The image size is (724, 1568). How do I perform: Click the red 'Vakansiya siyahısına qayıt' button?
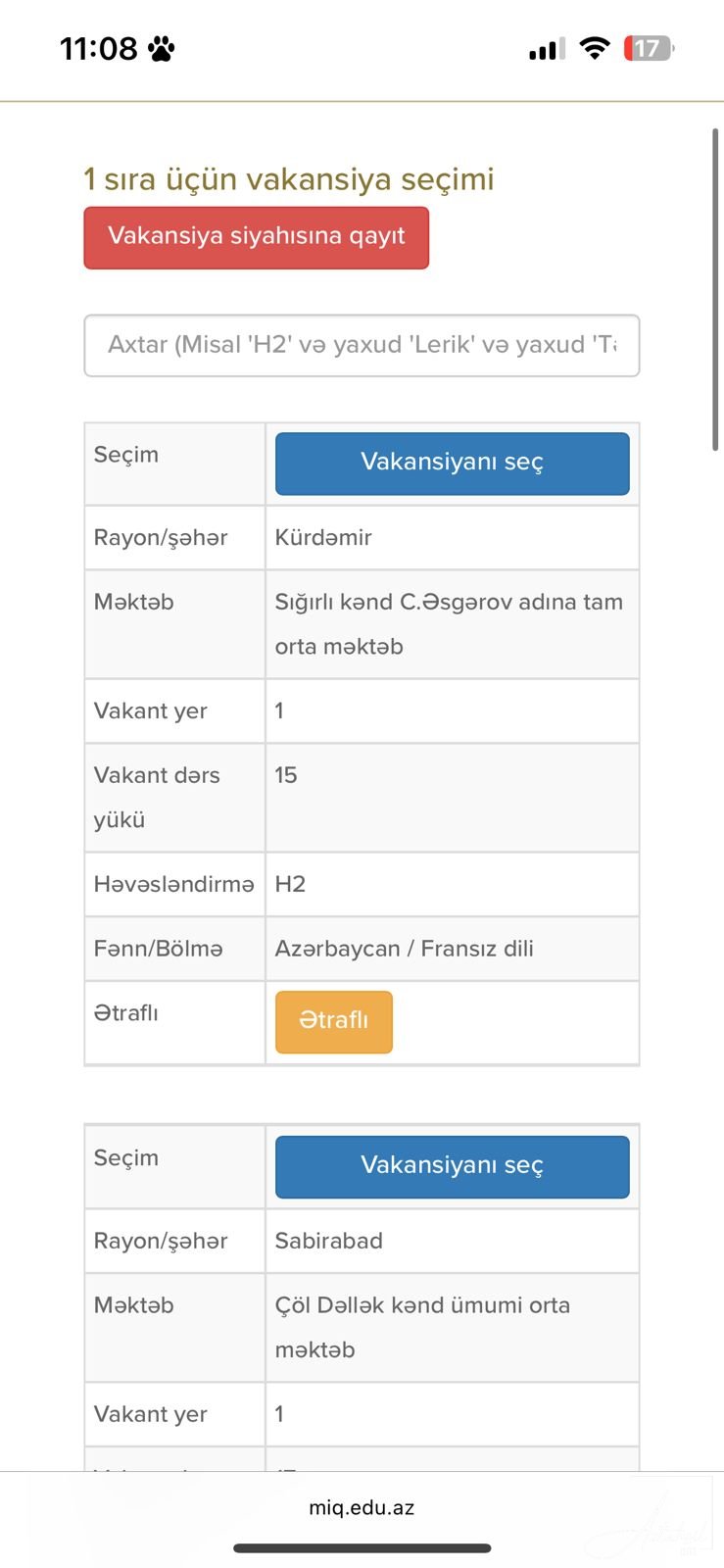[x=256, y=237]
